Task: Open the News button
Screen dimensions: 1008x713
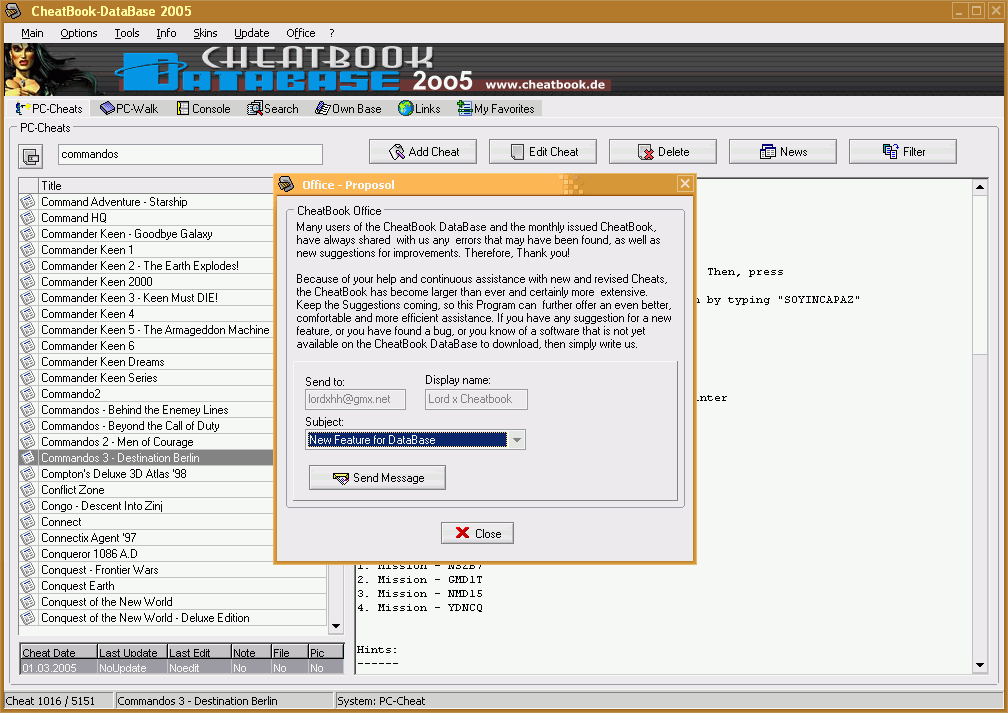Action: click(x=782, y=152)
